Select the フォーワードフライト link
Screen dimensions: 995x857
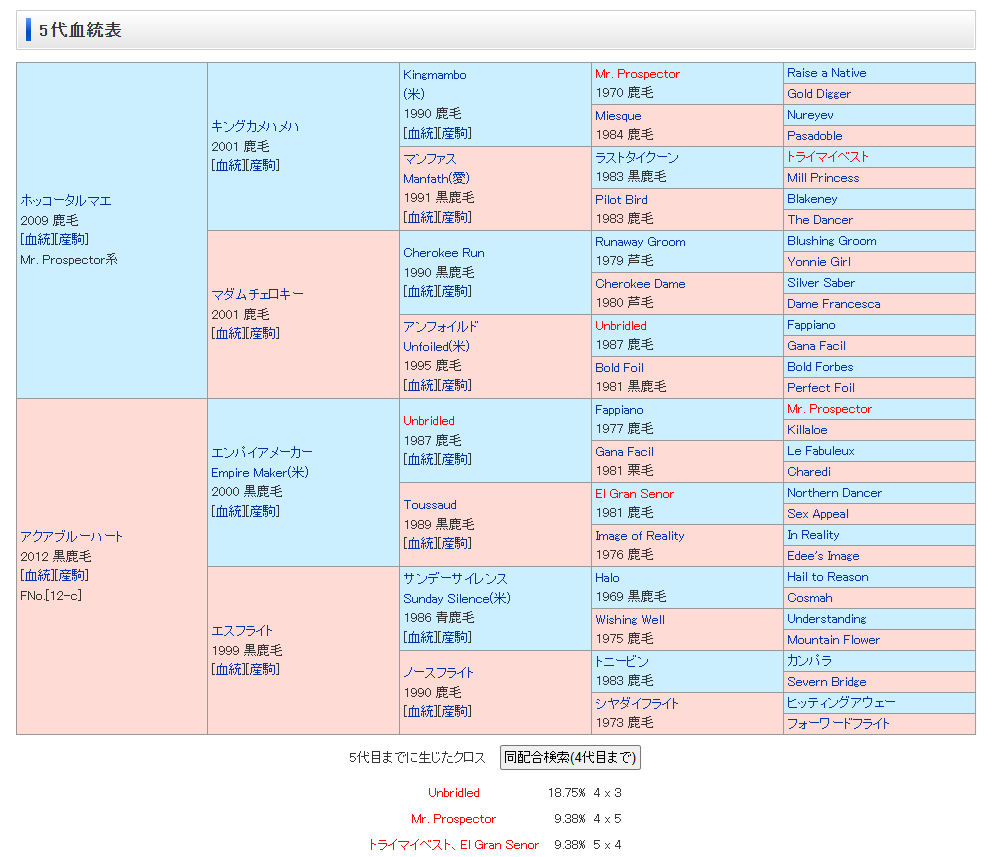click(x=837, y=723)
